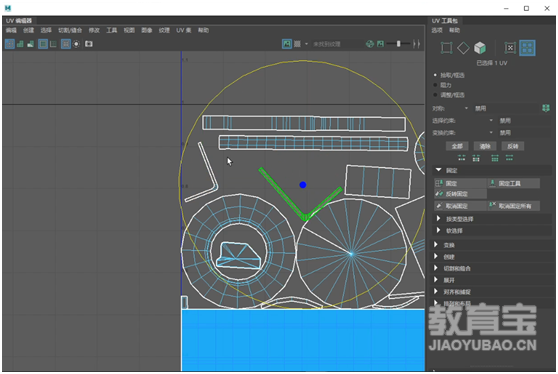This screenshot has width=558, height=374.
Task: Select Vertex selection mode in the UV Toolkit
Action: 446,48
